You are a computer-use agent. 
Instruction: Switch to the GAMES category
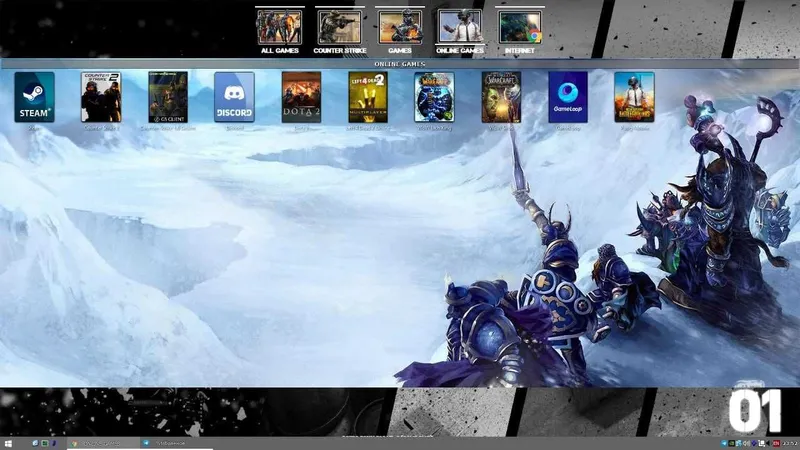(400, 31)
